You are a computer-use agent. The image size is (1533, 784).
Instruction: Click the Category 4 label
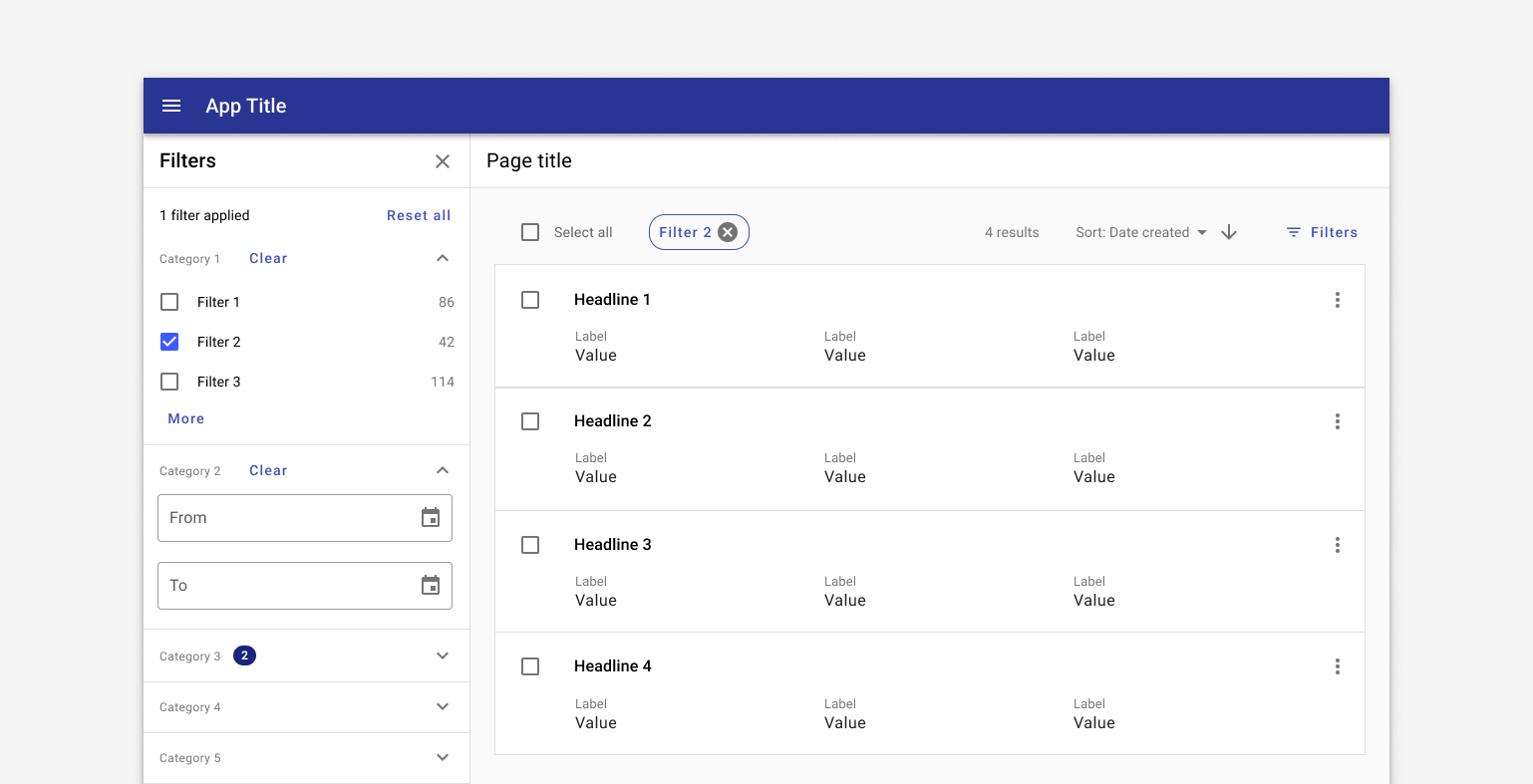point(190,707)
